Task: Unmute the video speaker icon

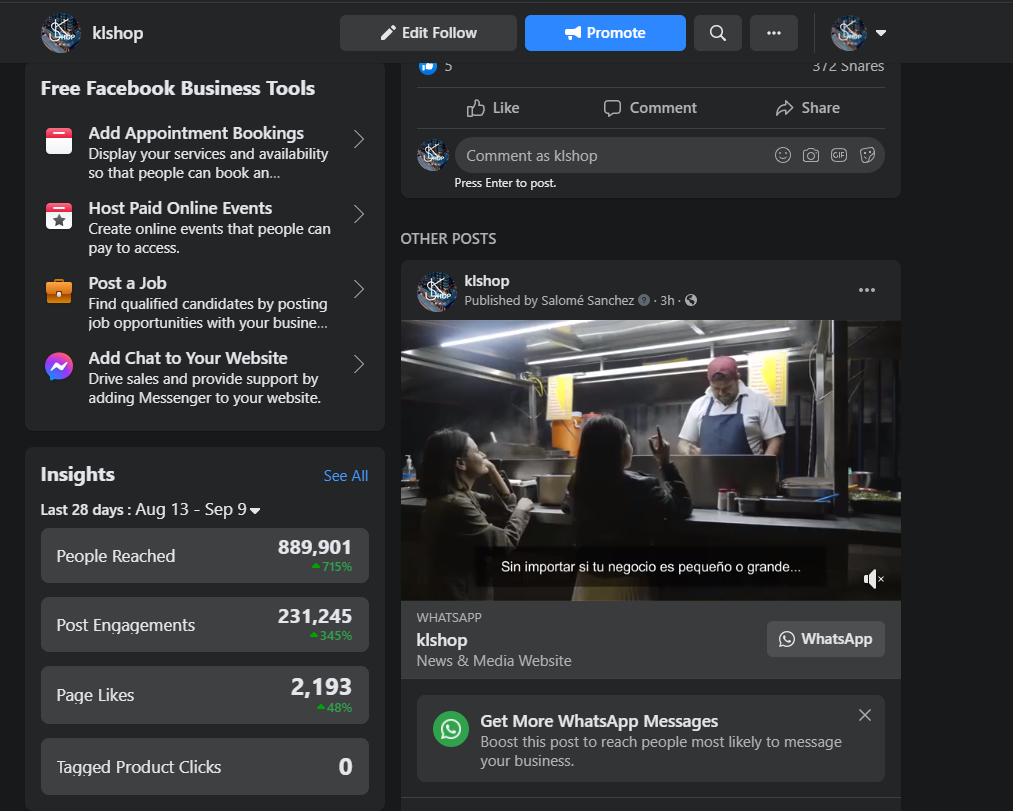Action: (x=873, y=579)
